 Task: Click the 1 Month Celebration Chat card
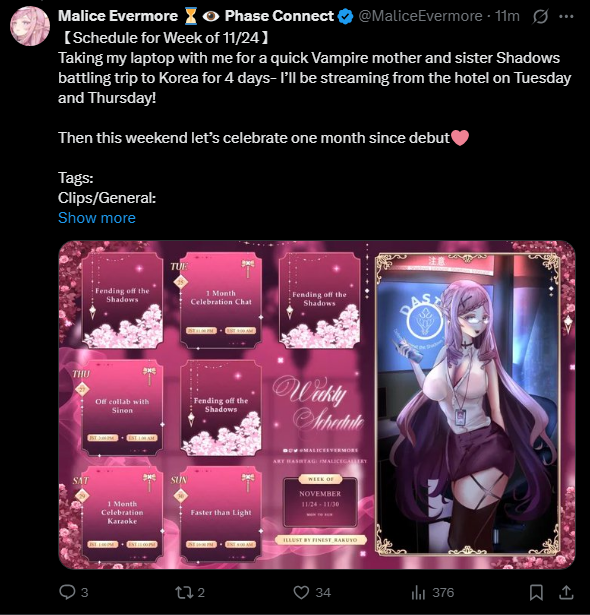[x=221, y=300]
